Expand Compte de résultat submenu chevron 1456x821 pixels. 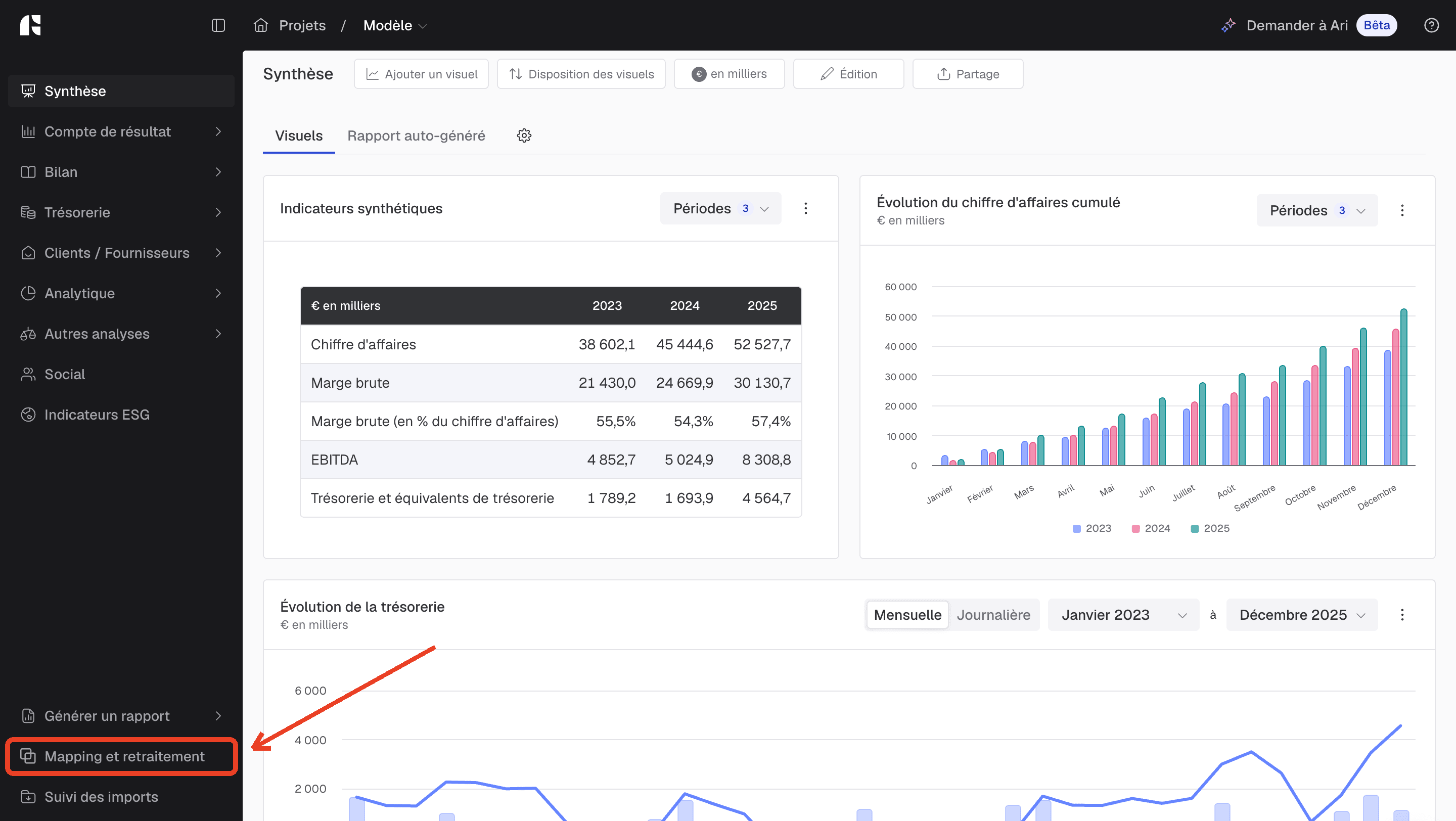coord(218,131)
